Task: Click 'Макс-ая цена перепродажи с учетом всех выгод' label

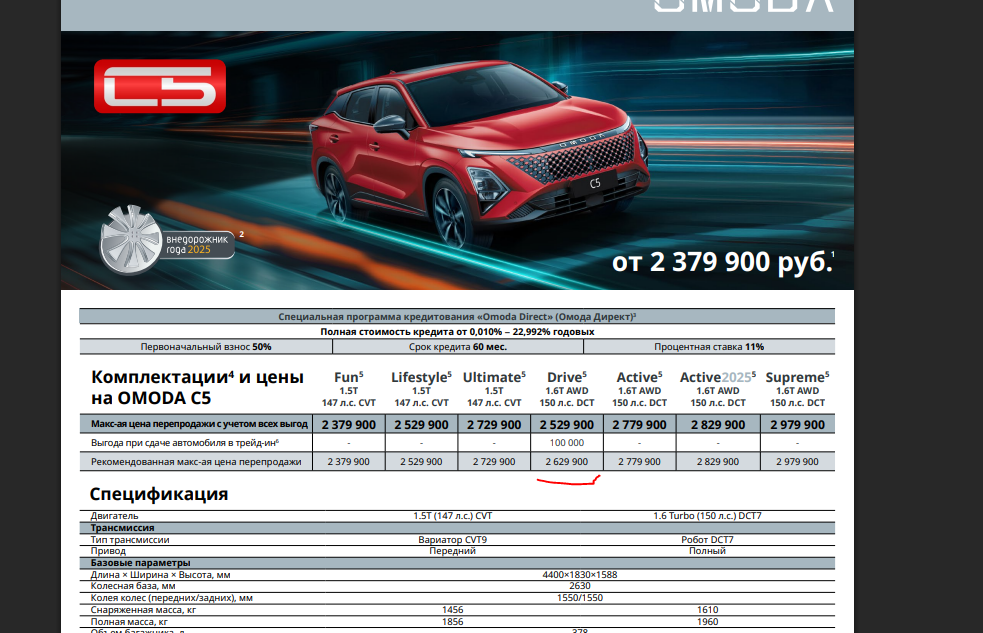Action: coord(199,424)
